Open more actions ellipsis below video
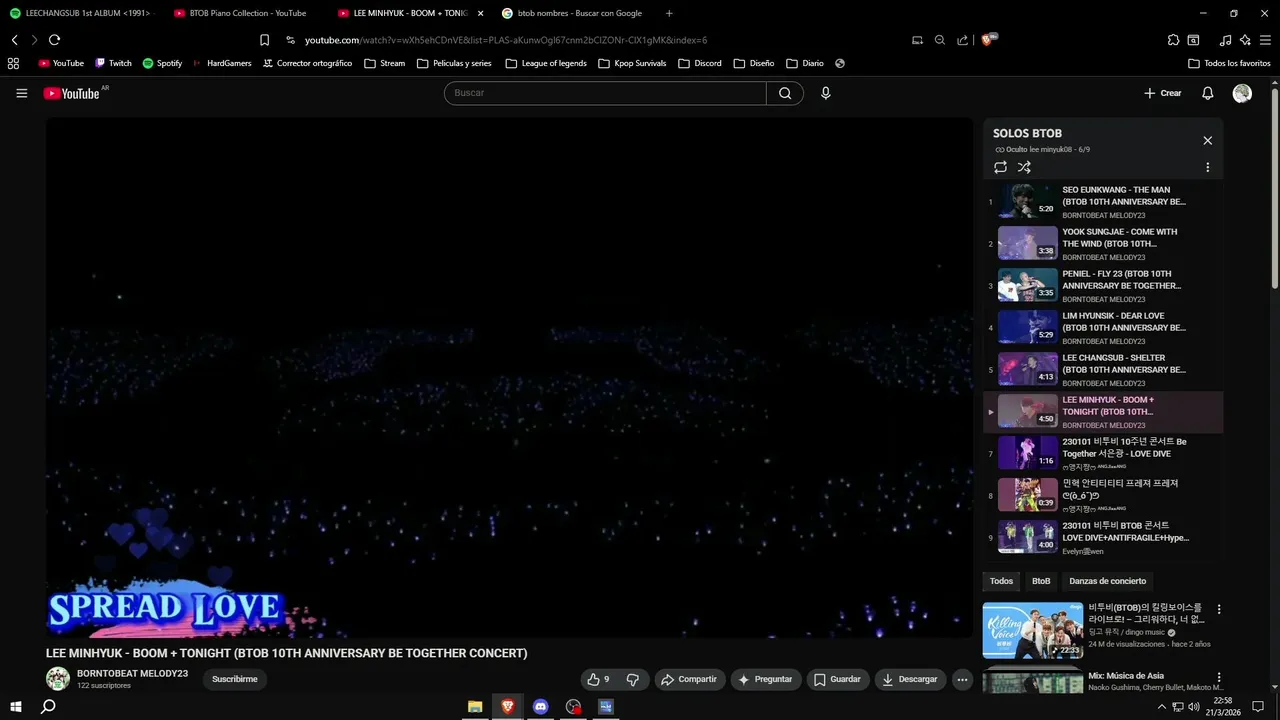 [x=962, y=679]
